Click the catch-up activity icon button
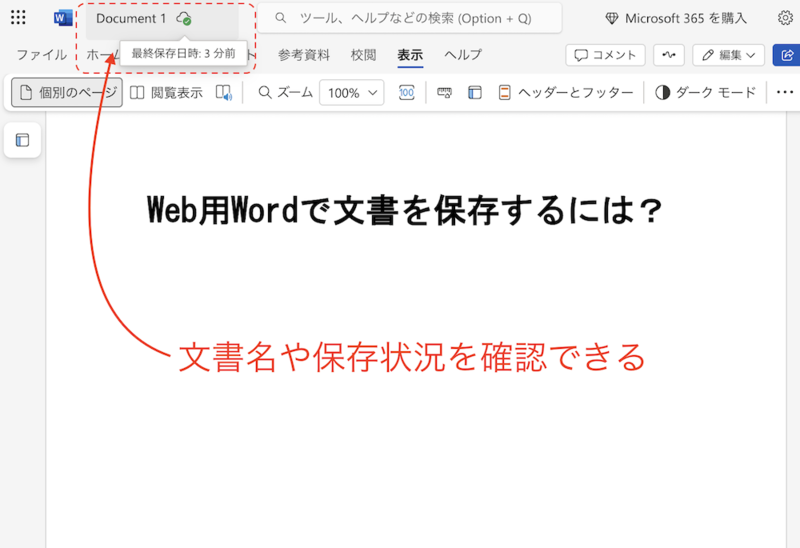Viewport: 800px width, 548px height. (668, 55)
